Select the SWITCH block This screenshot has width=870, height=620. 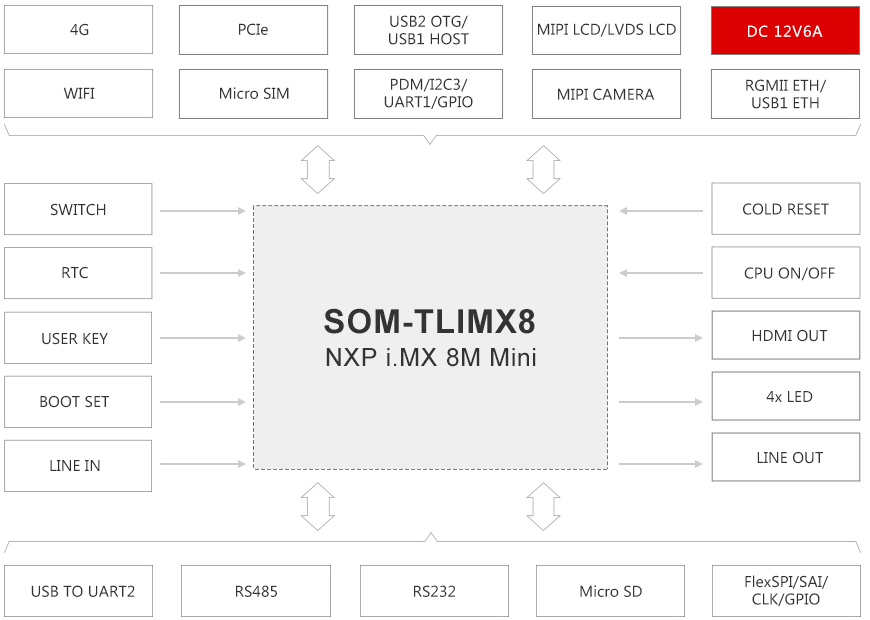point(78,210)
